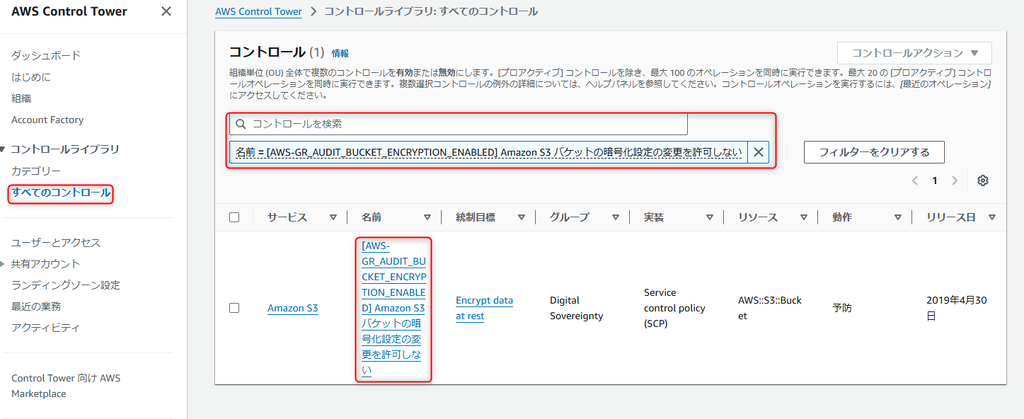Sort by リリース日 column arrow
1024x419 pixels.
click(992, 217)
